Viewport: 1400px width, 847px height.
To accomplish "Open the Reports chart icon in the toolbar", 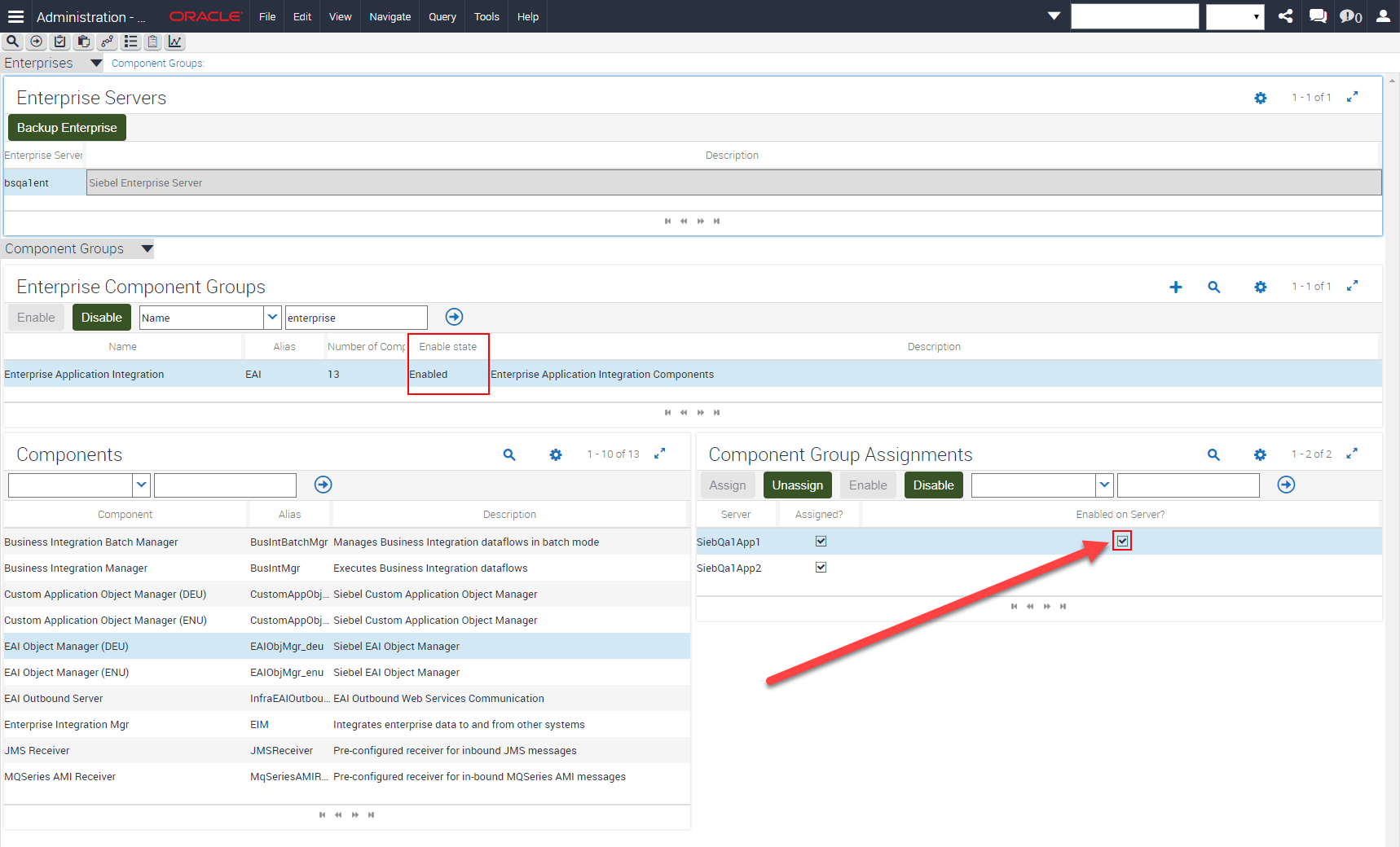I will pyautogui.click(x=174, y=42).
